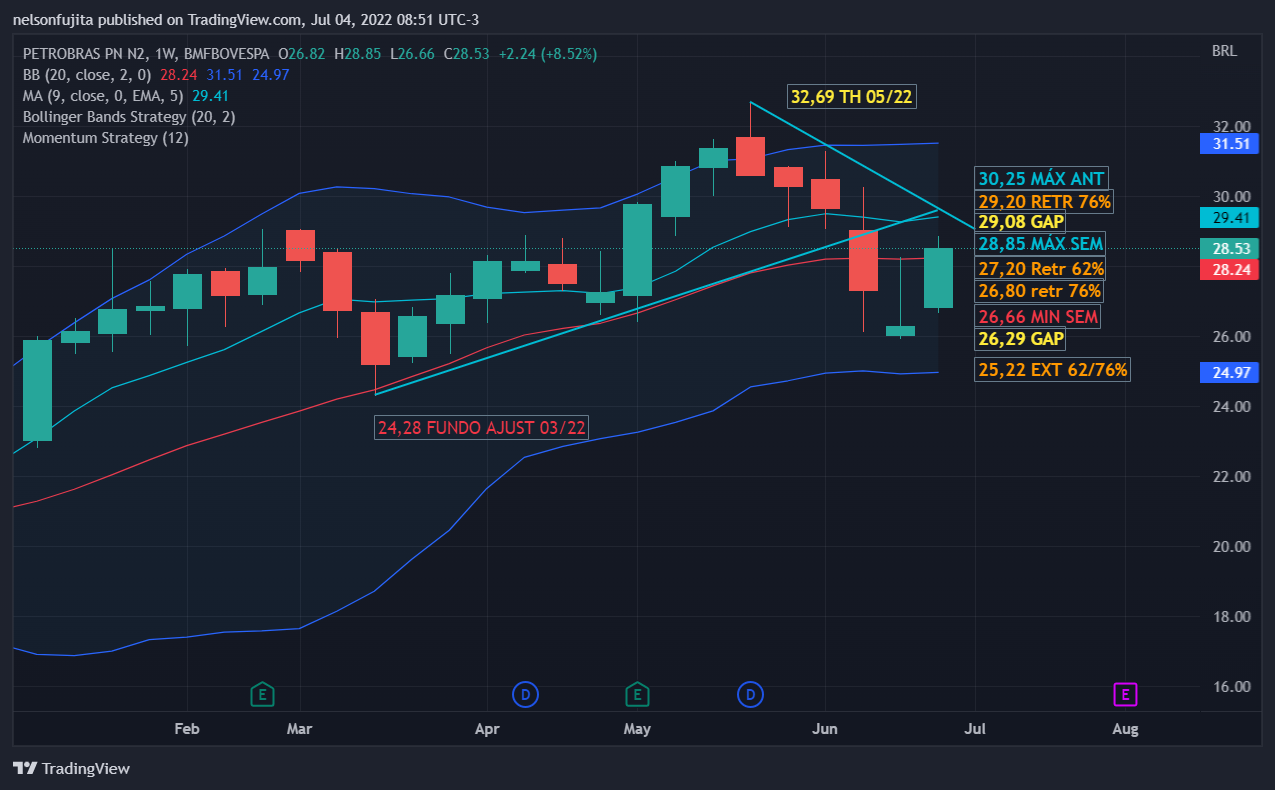This screenshot has height=790, width=1275.
Task: Click the 30,25 MÁX ANT level label
Action: tap(1041, 179)
